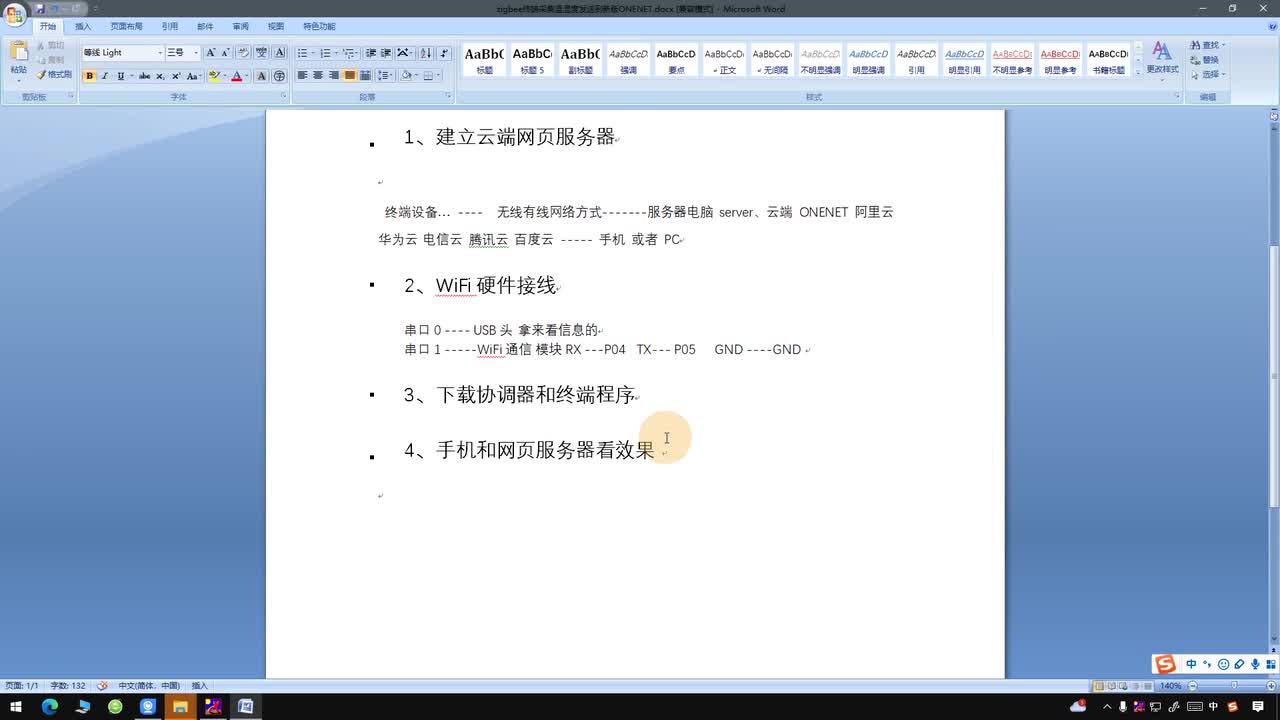Align text left
Screen dimensions: 1280x720
(x=302, y=76)
